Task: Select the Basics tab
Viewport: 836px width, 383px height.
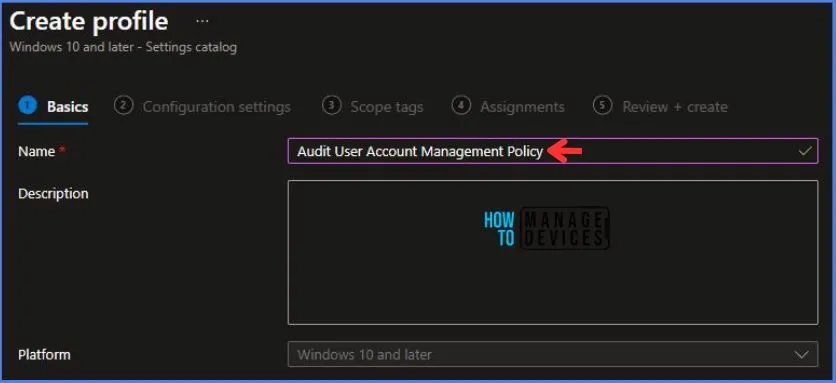Action: tap(53, 107)
